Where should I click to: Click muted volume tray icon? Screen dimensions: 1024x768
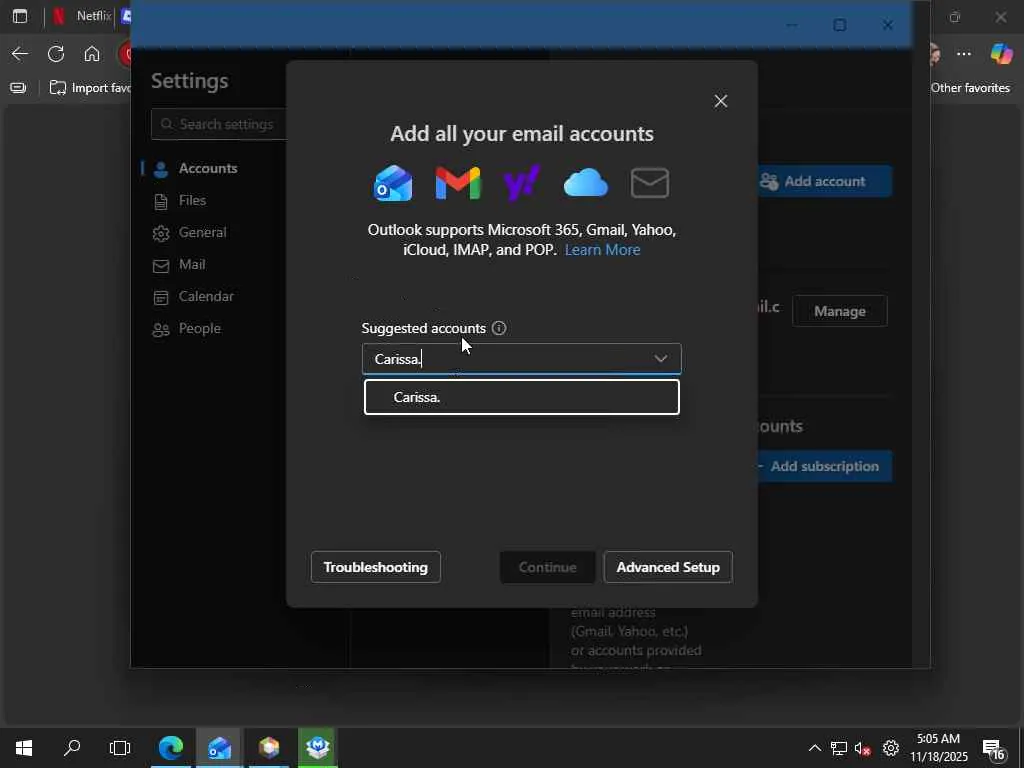[x=863, y=748]
